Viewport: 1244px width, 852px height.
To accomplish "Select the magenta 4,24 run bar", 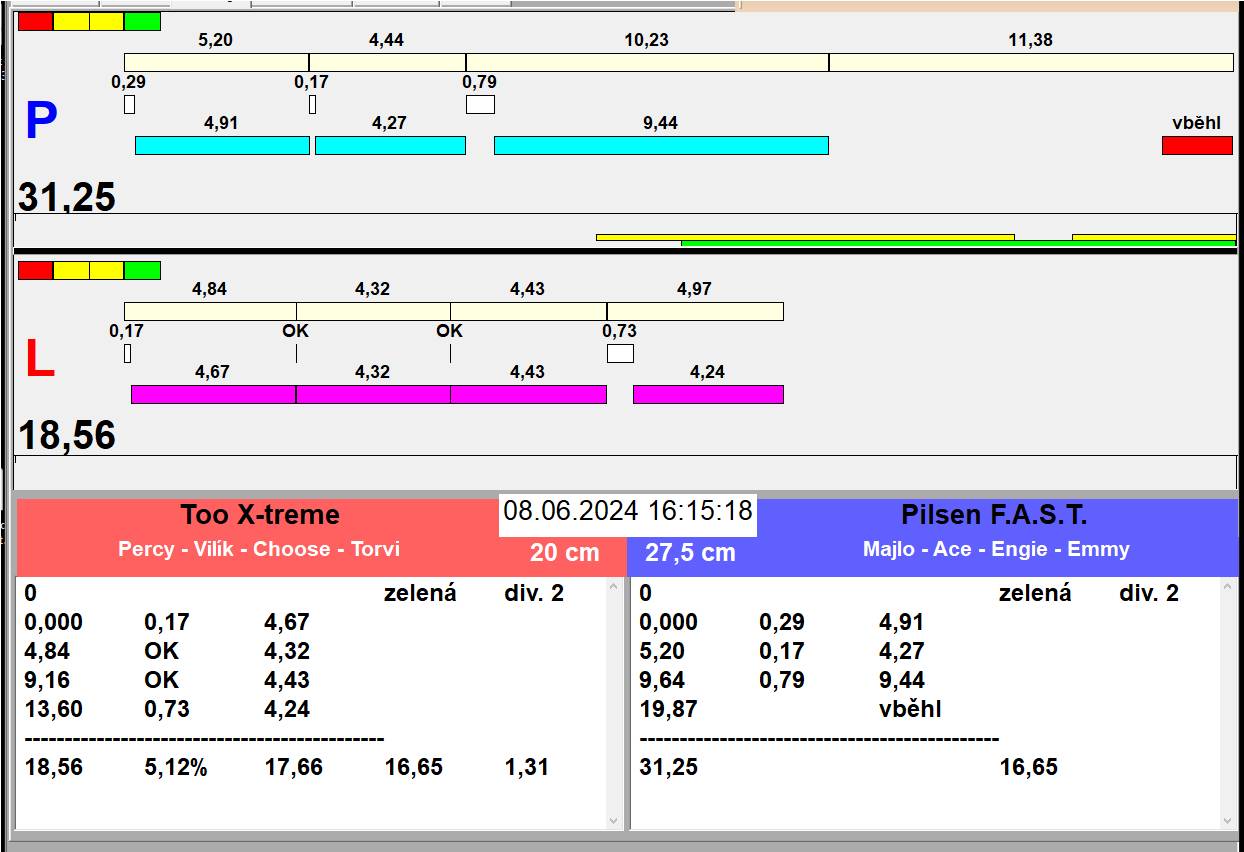I will pos(708,394).
